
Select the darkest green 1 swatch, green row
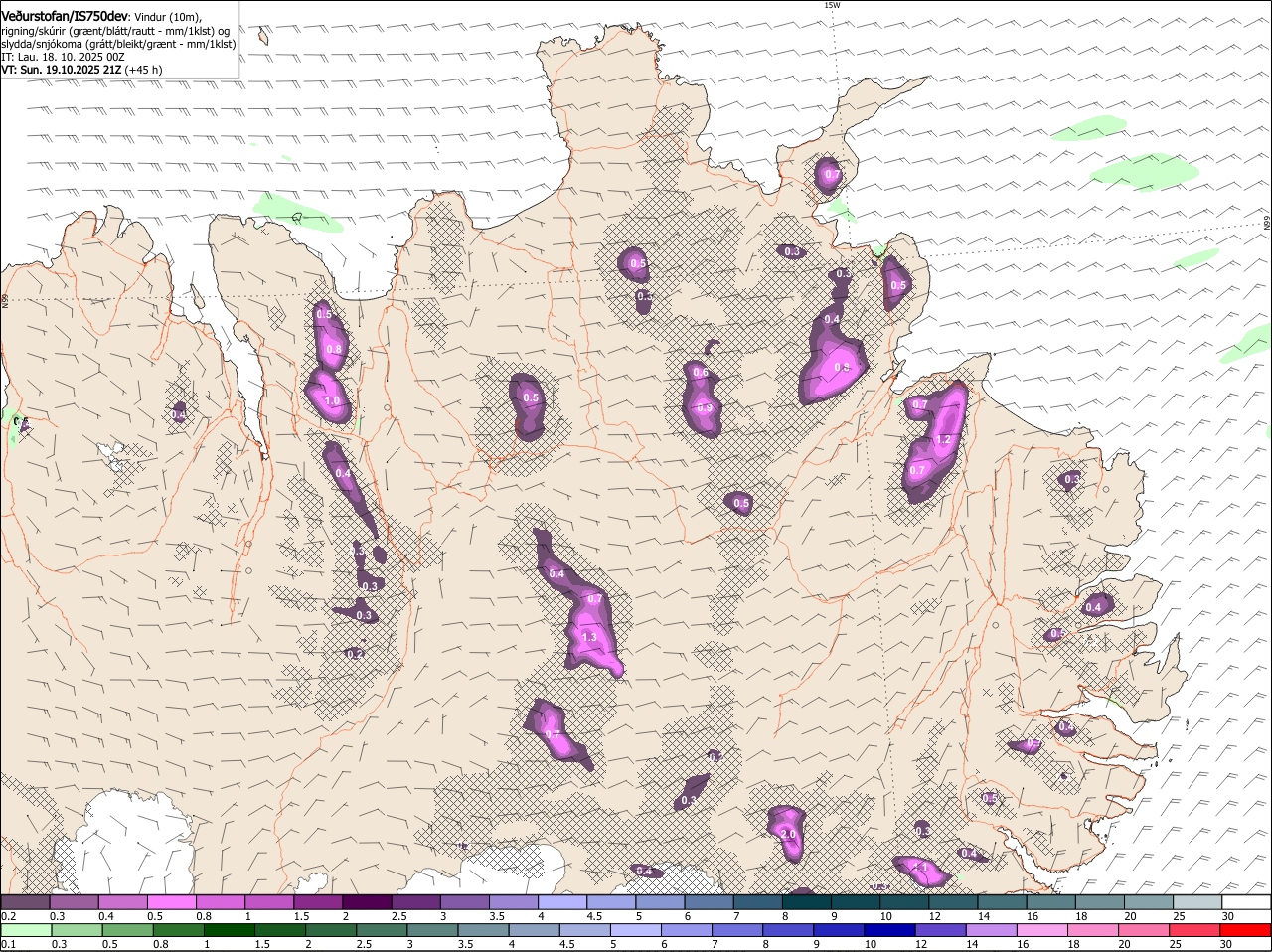point(229,931)
